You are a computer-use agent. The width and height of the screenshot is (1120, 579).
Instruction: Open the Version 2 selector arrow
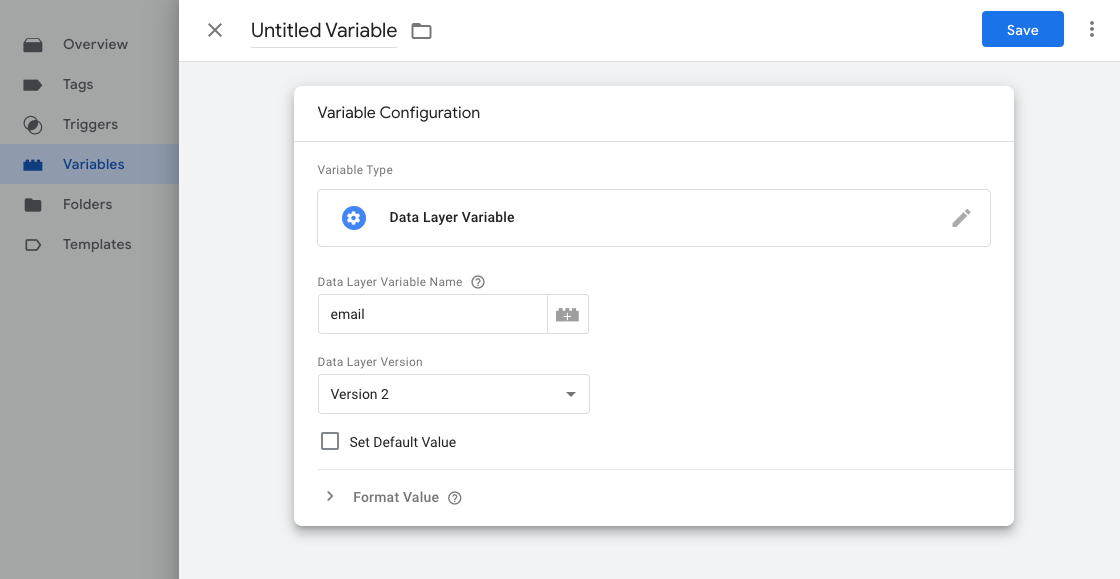coord(571,394)
